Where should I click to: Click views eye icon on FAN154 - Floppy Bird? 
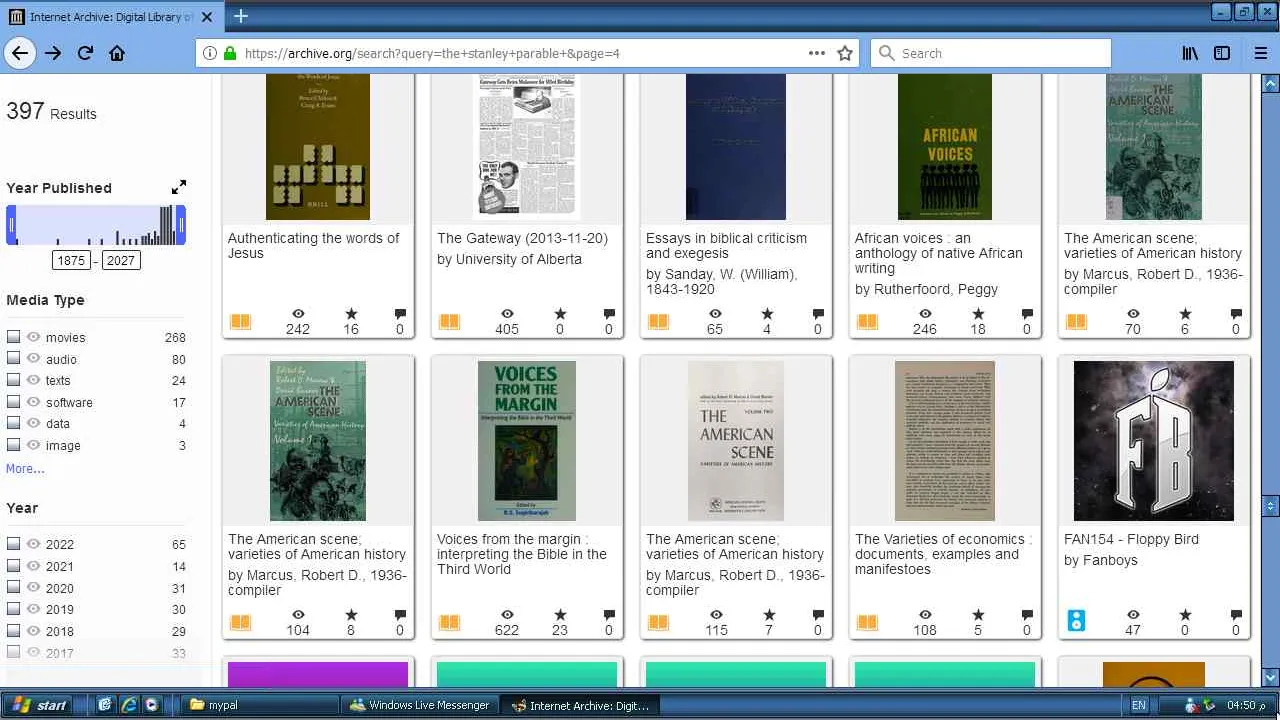[x=1133, y=615]
